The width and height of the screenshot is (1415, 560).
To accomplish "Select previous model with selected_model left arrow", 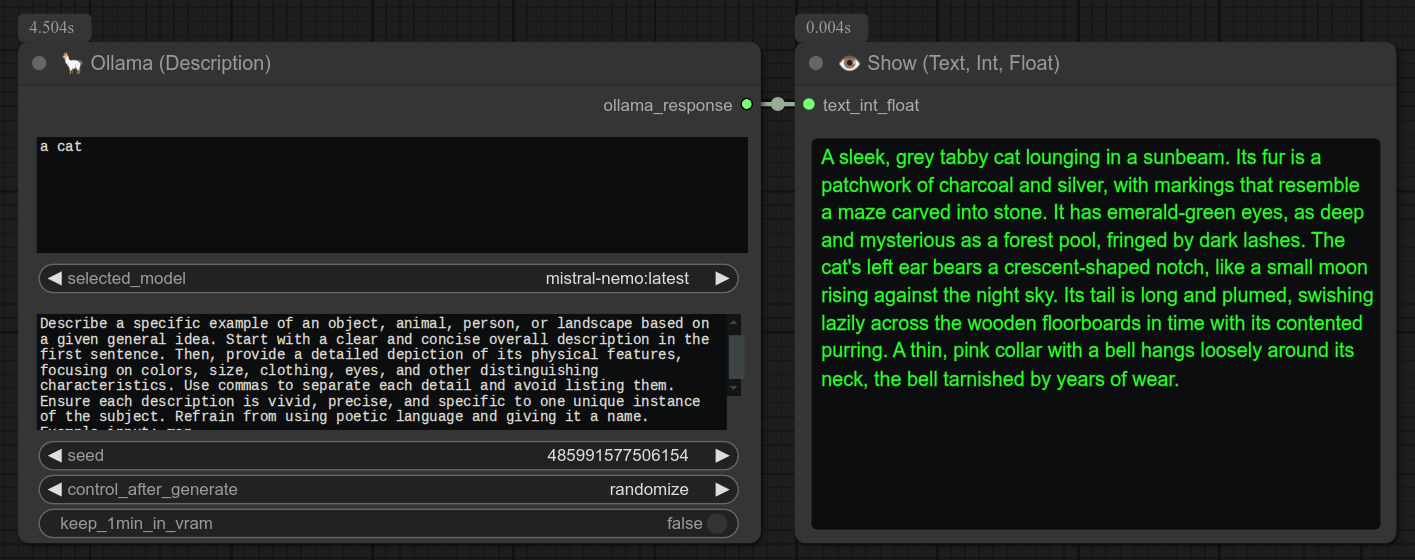I will coord(55,278).
